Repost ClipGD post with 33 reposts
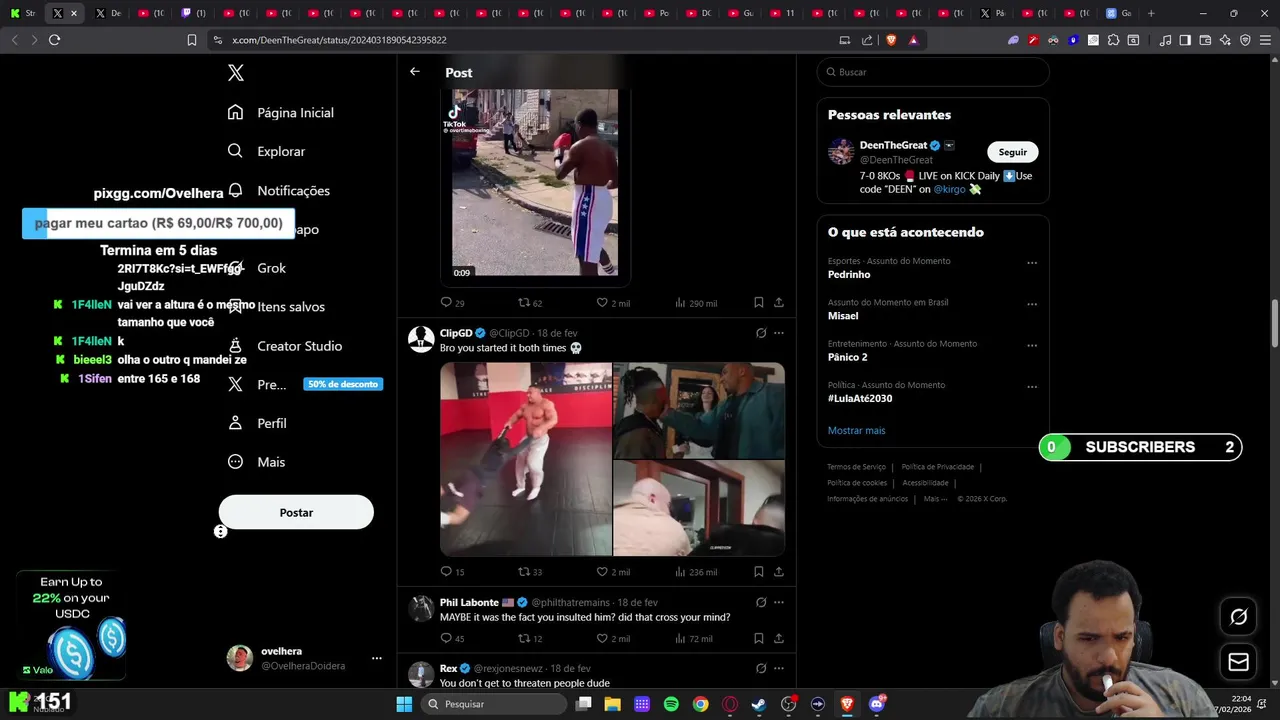The image size is (1280, 720). pyautogui.click(x=530, y=572)
